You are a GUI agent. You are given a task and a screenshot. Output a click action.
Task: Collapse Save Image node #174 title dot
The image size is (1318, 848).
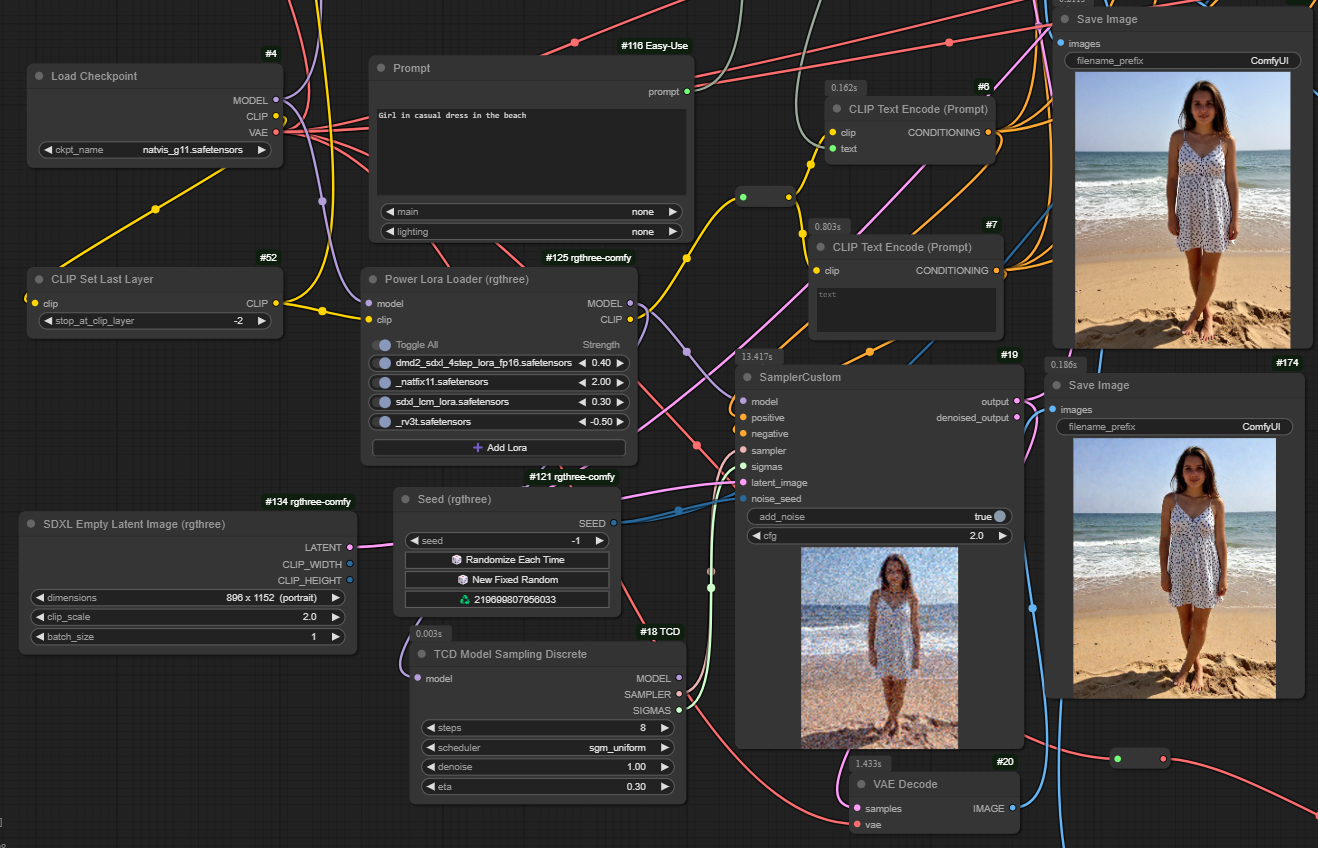[1058, 385]
